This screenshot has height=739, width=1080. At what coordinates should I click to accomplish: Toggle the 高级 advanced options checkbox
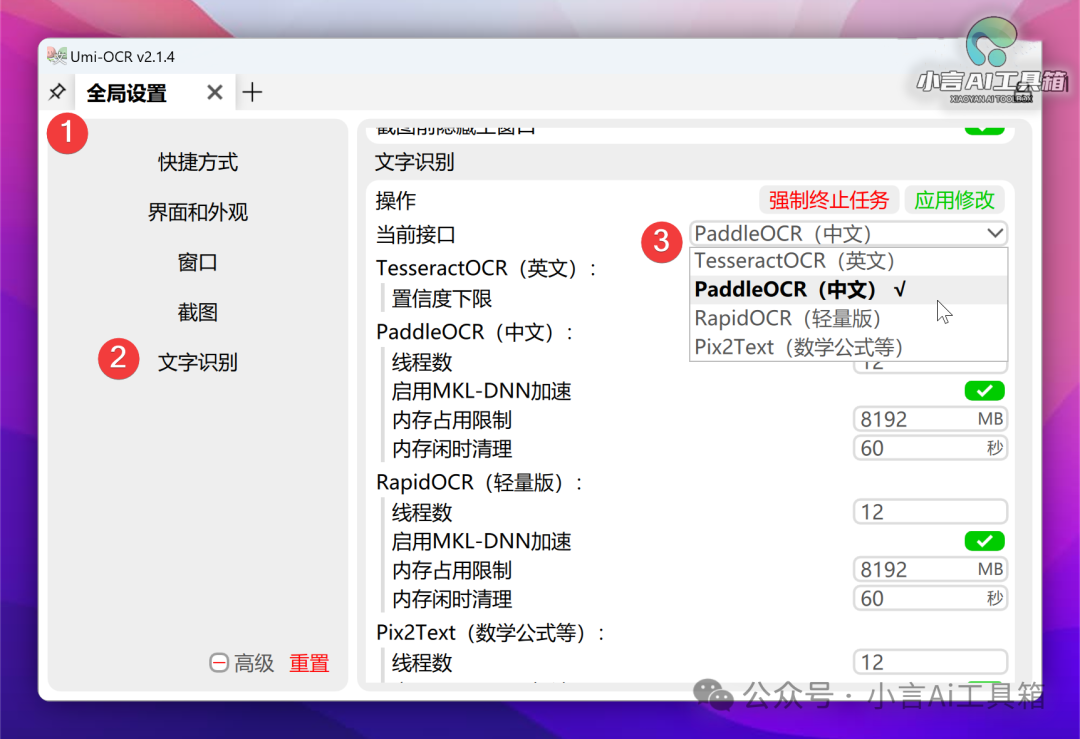point(219,663)
